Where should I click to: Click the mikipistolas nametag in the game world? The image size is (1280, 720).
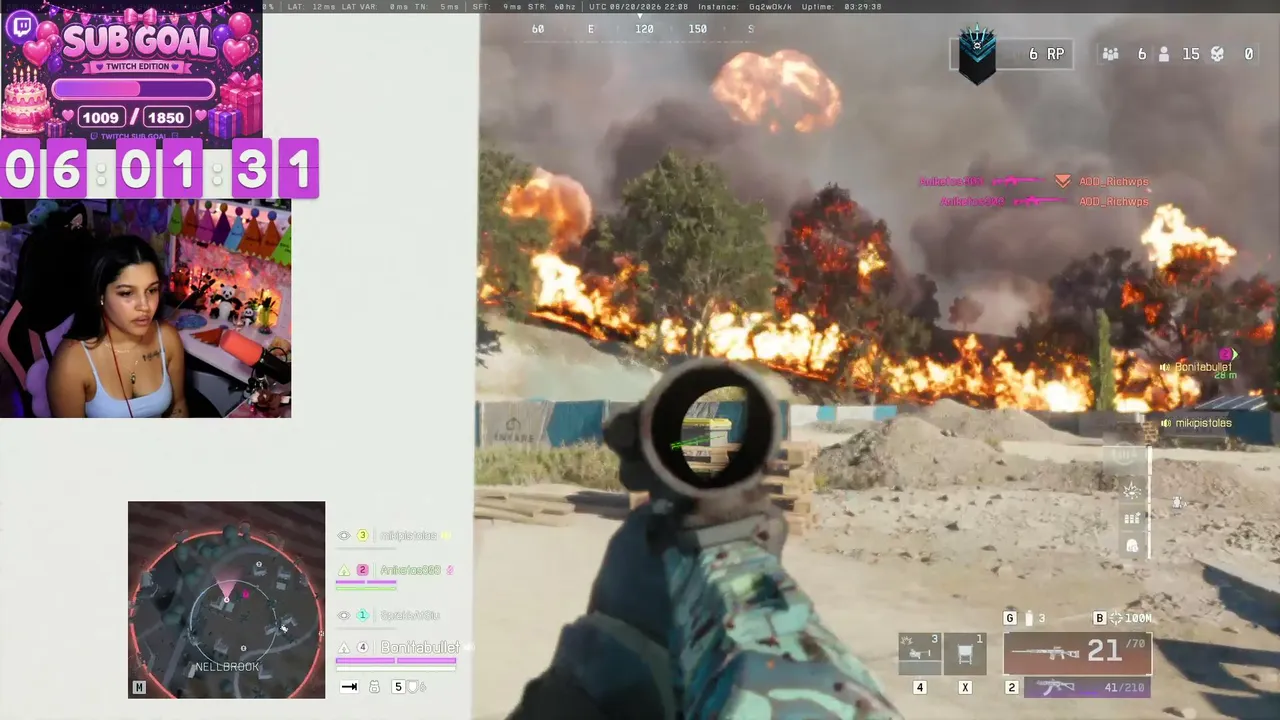pyautogui.click(x=1204, y=424)
